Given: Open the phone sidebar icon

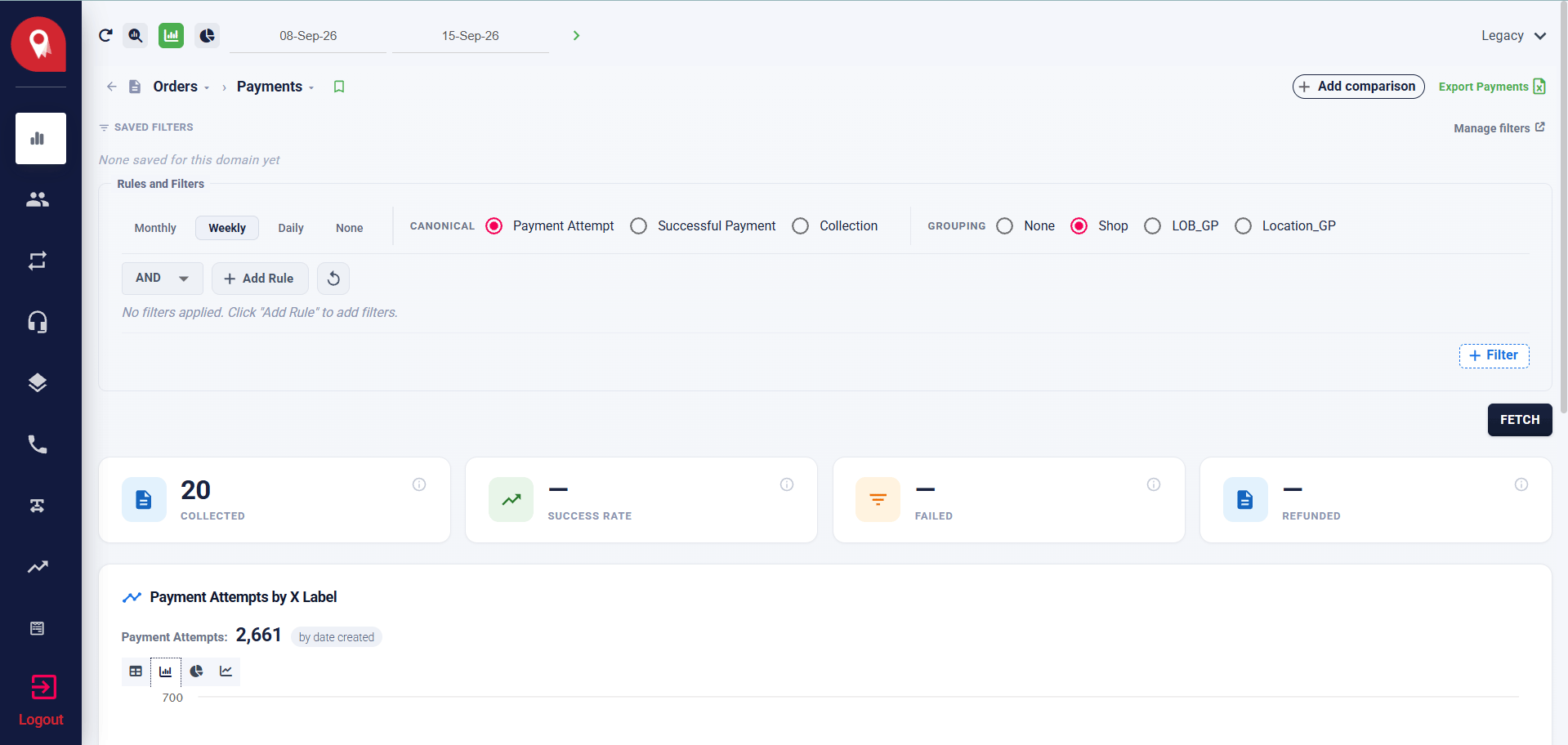Looking at the screenshot, I should 38,444.
